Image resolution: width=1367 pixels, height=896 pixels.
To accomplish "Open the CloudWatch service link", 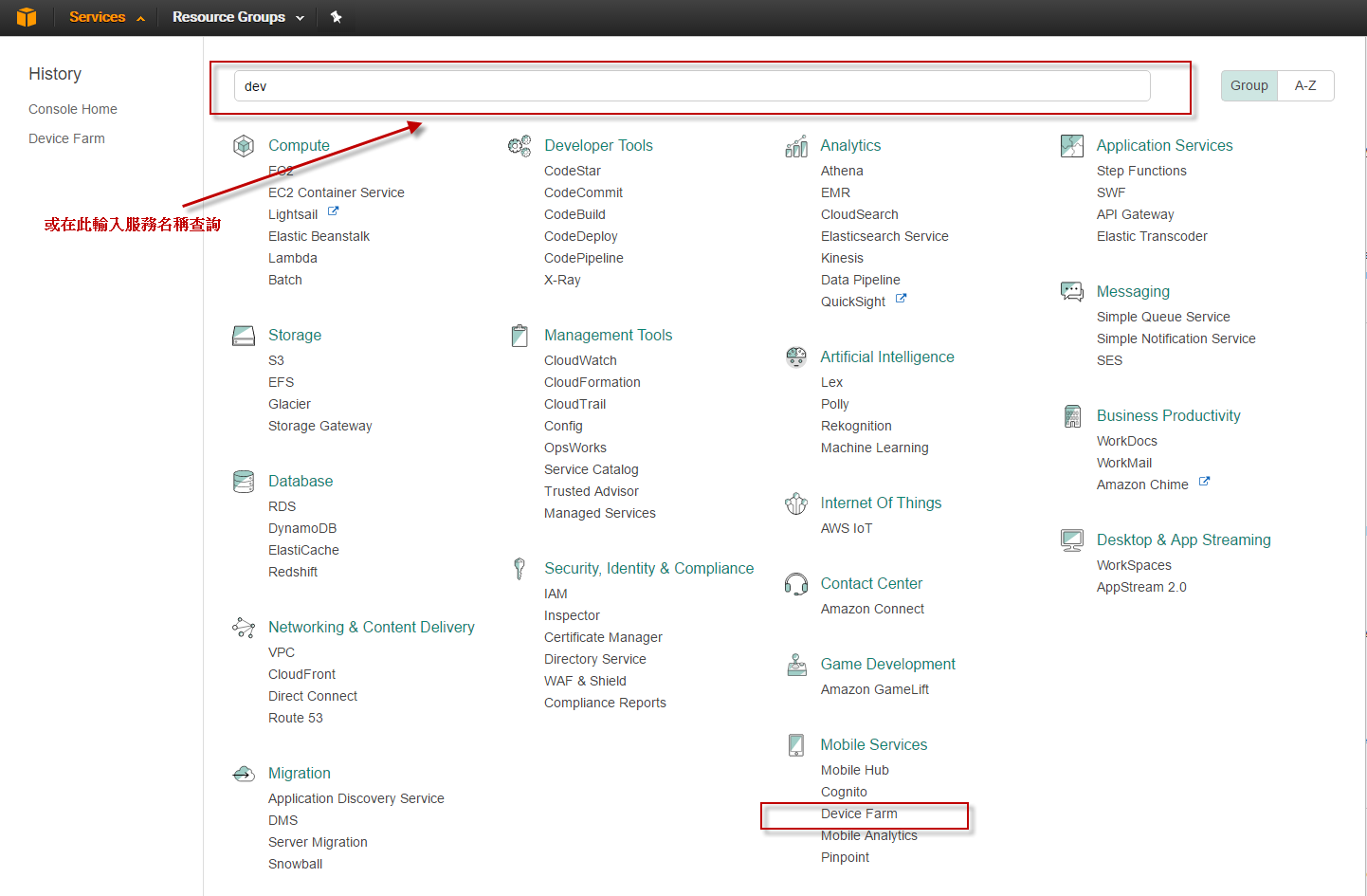I will tap(580, 360).
